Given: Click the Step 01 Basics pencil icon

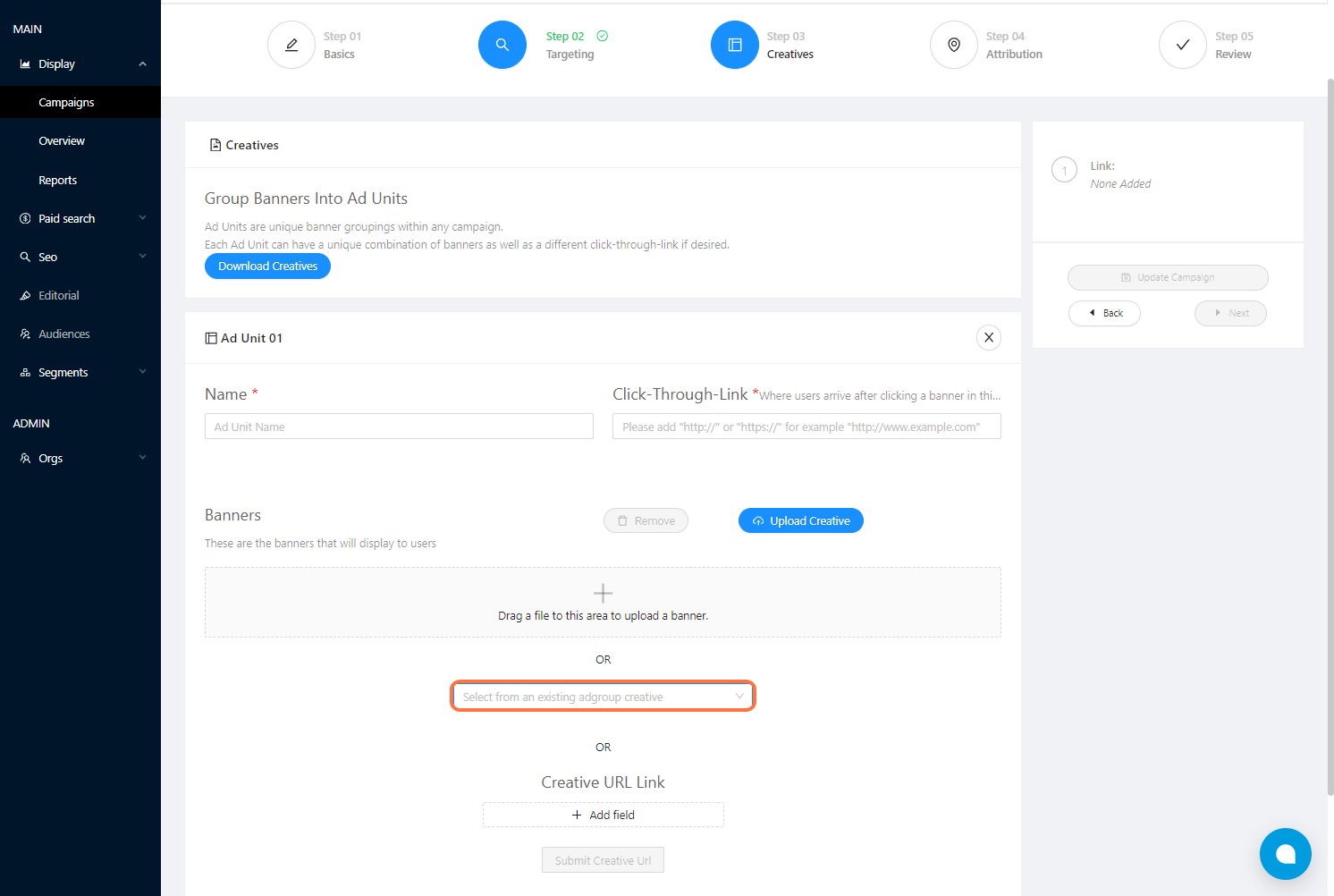Looking at the screenshot, I should (291, 45).
